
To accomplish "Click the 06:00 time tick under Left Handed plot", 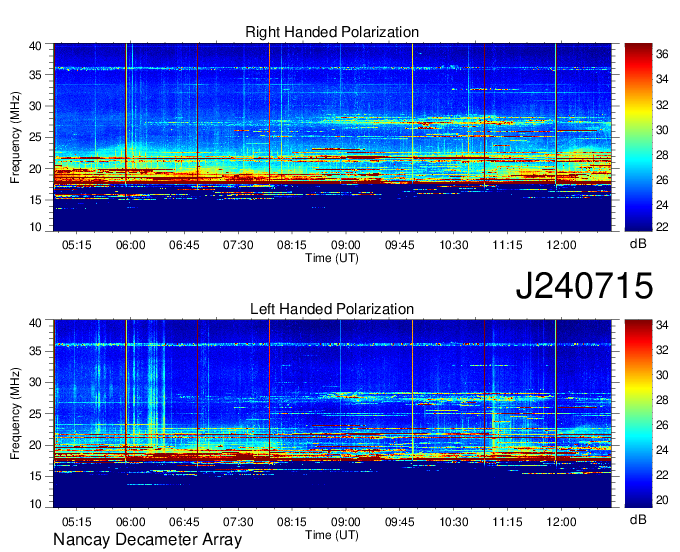I will (x=131, y=522).
